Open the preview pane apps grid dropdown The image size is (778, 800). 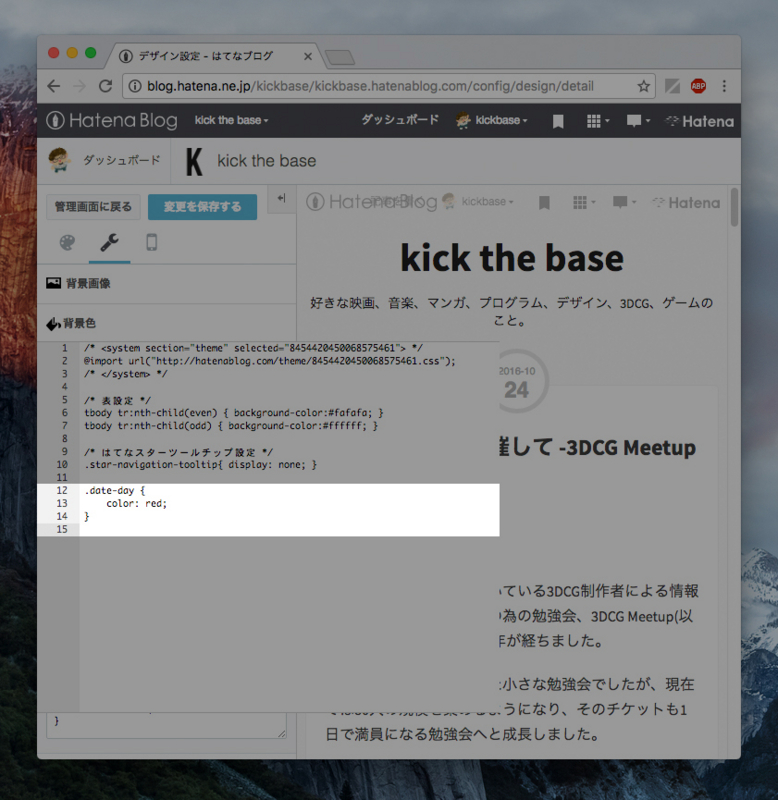pyautogui.click(x=584, y=203)
